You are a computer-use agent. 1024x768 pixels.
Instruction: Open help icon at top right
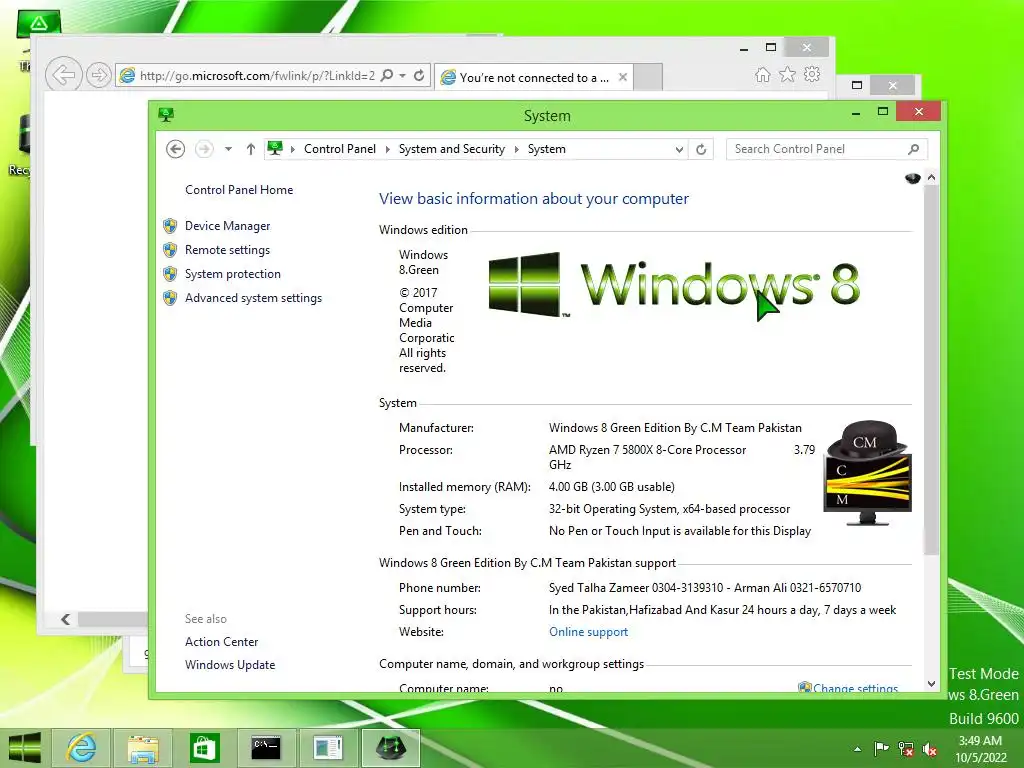pos(912,178)
